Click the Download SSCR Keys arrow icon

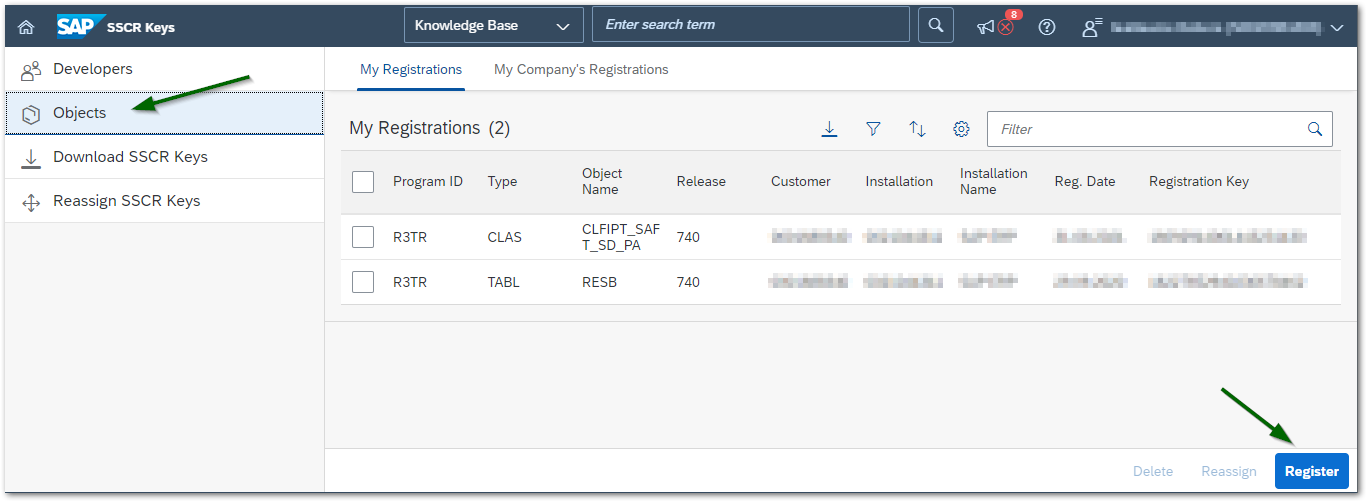click(31, 158)
